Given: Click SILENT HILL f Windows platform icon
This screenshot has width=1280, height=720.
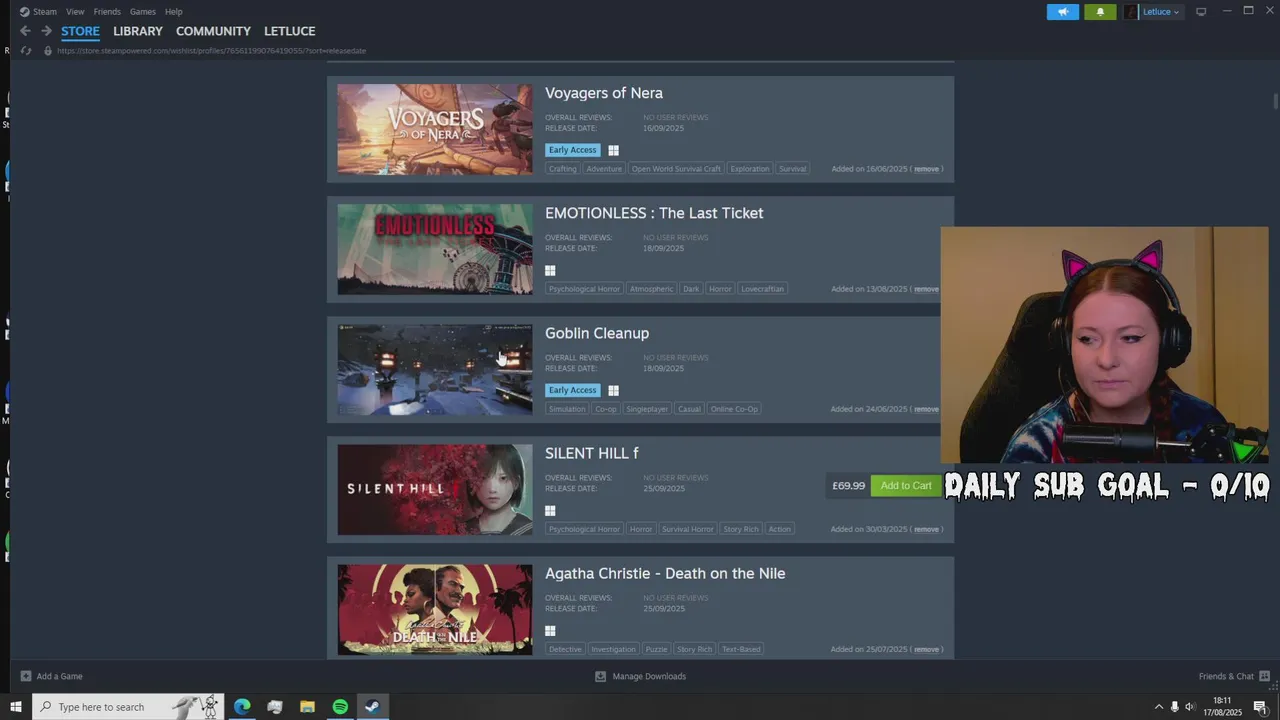Looking at the screenshot, I should (550, 510).
